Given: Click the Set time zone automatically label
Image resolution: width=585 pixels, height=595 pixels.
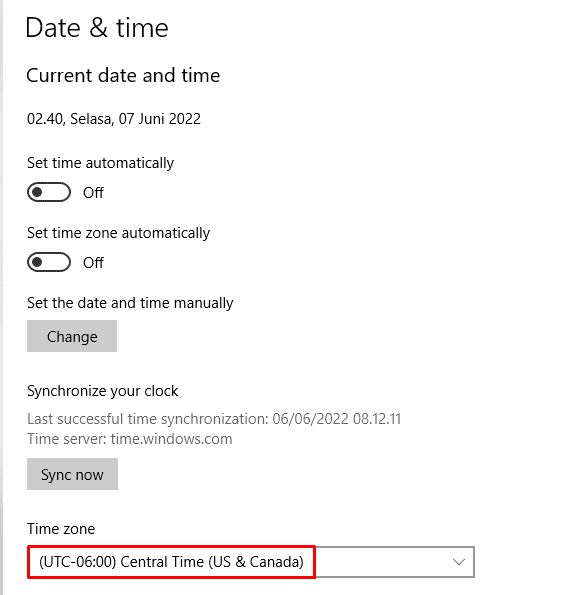Looking at the screenshot, I should coord(118,233).
